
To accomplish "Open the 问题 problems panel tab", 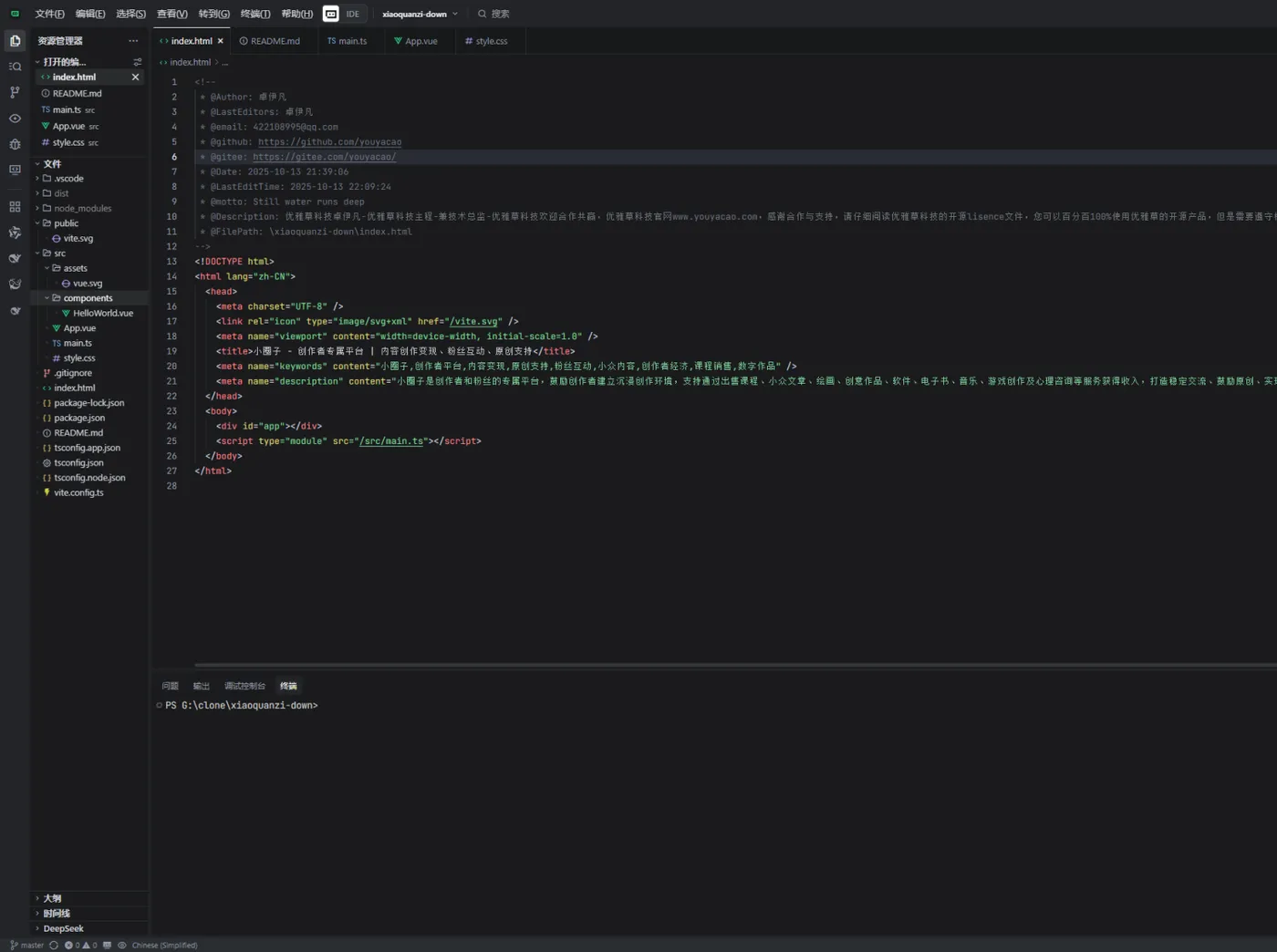I will click(x=170, y=686).
